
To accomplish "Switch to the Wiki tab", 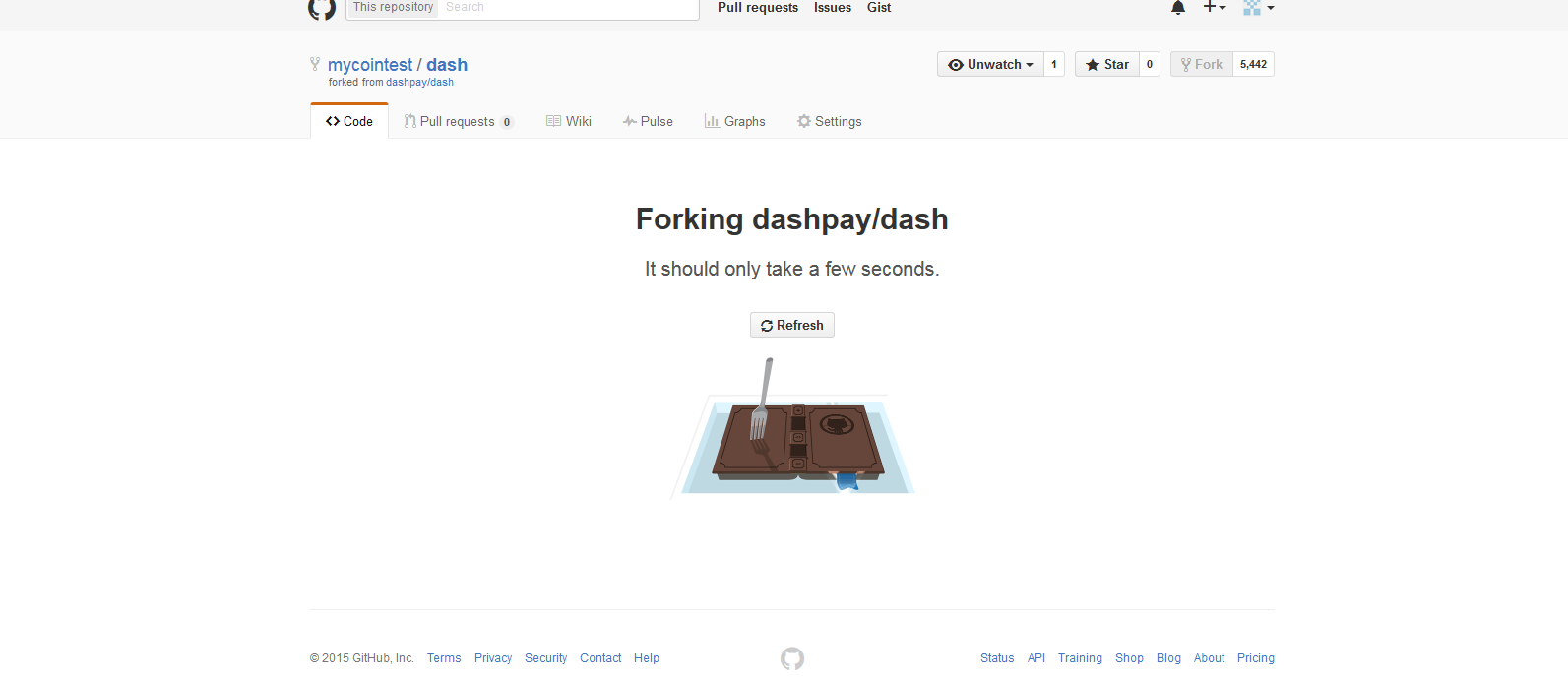I will pyautogui.click(x=569, y=122).
